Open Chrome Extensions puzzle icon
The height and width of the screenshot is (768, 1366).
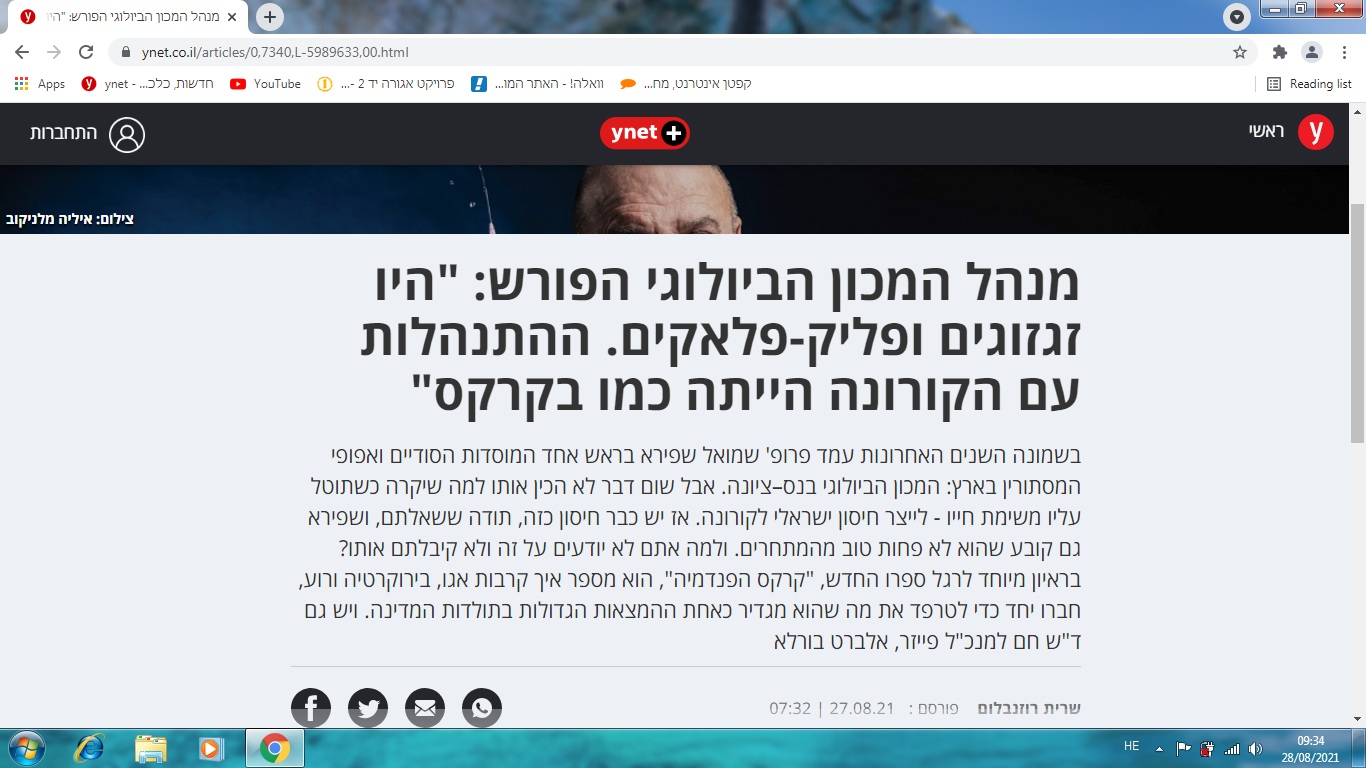point(1279,52)
